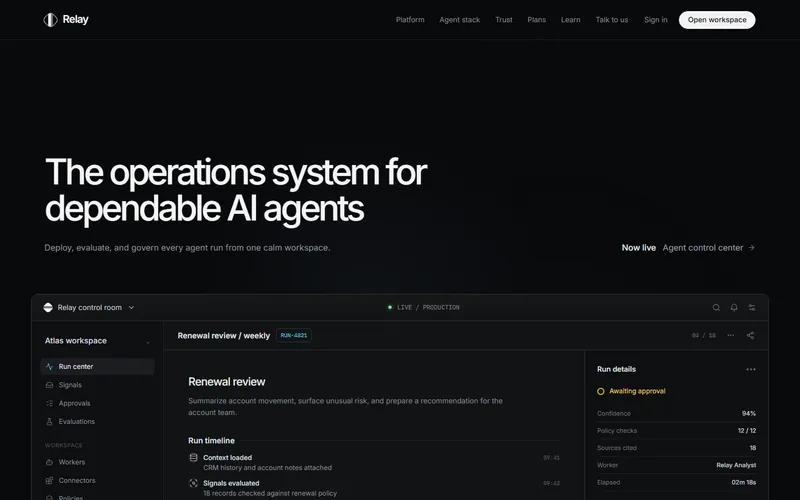
Task: Click the Now live label
Action: pyautogui.click(x=638, y=248)
